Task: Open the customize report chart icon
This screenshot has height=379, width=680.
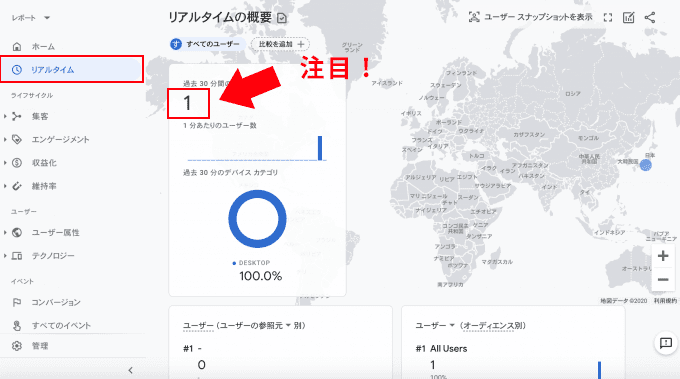Action: pos(628,17)
